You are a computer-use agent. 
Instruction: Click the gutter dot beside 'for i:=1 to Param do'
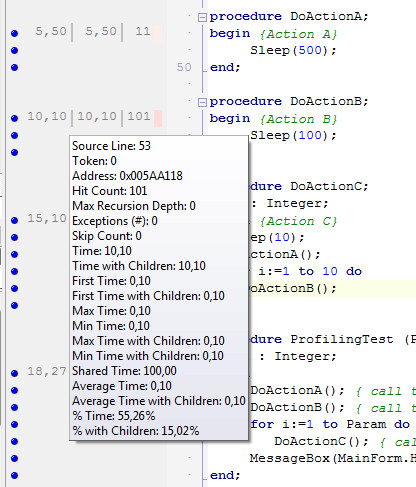click(14, 424)
